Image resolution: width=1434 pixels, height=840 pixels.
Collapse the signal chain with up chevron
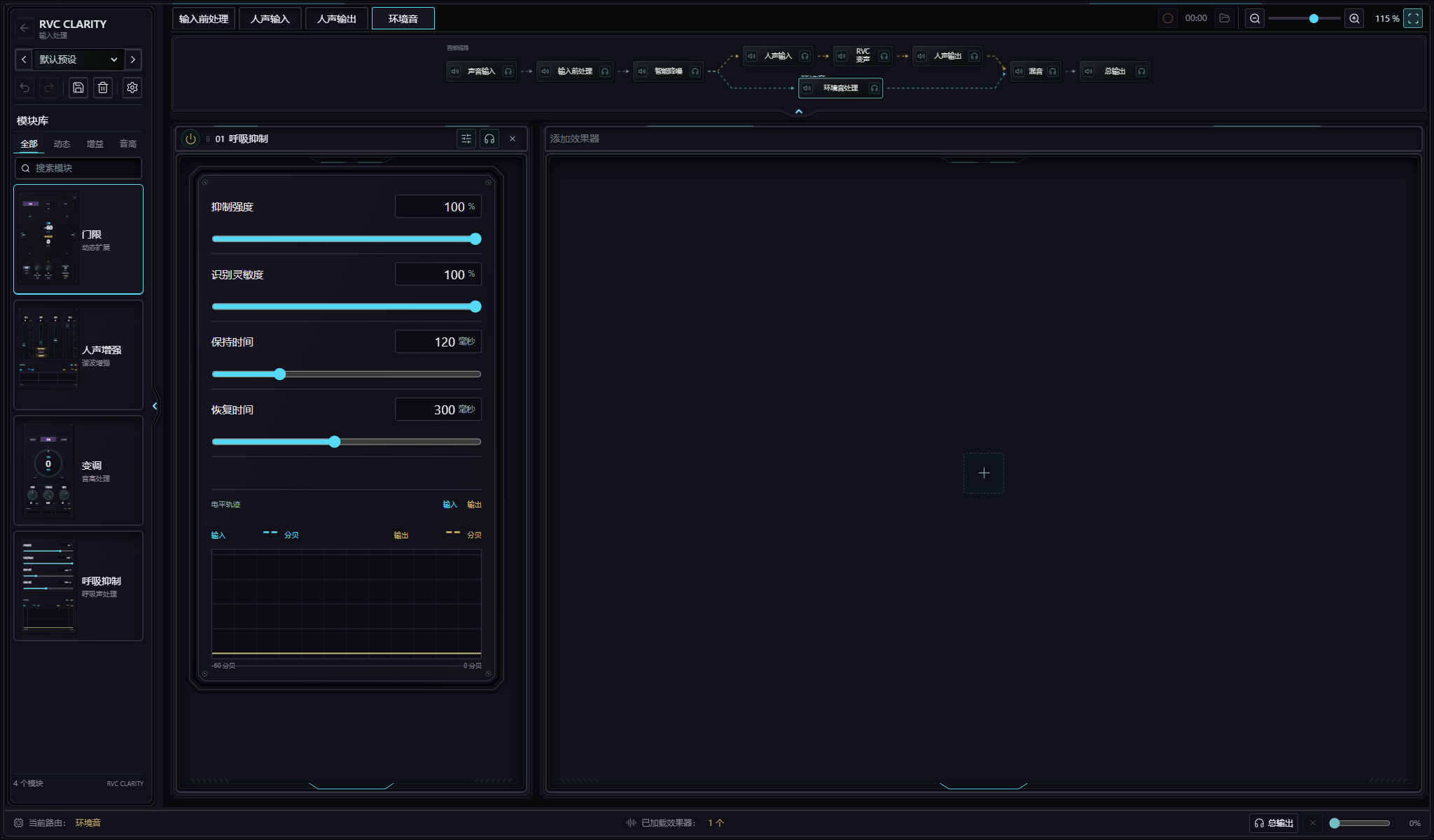point(799,111)
